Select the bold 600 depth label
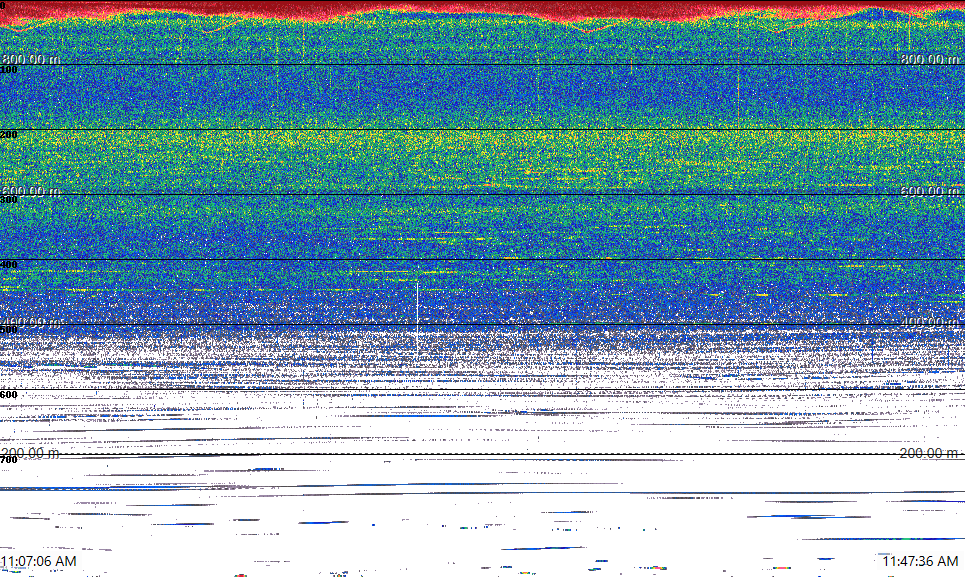Image resolution: width=965 pixels, height=578 pixels. 9,395
